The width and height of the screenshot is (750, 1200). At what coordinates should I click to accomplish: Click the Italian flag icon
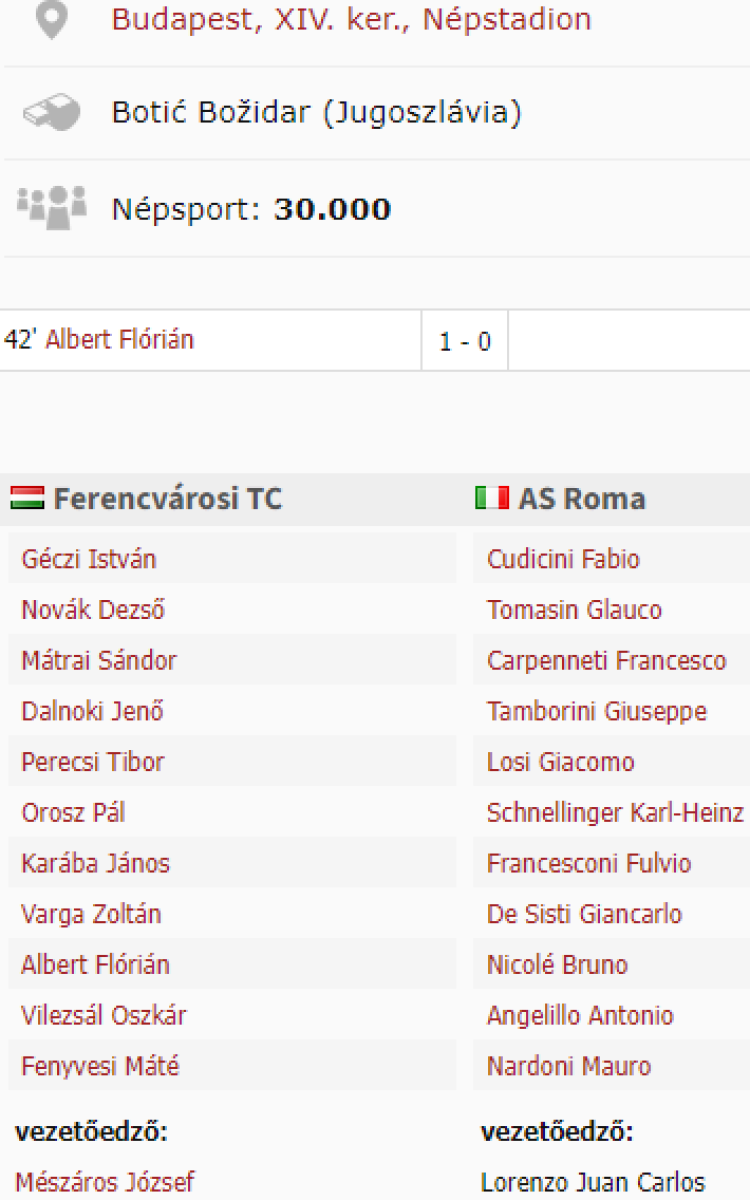tap(492, 498)
